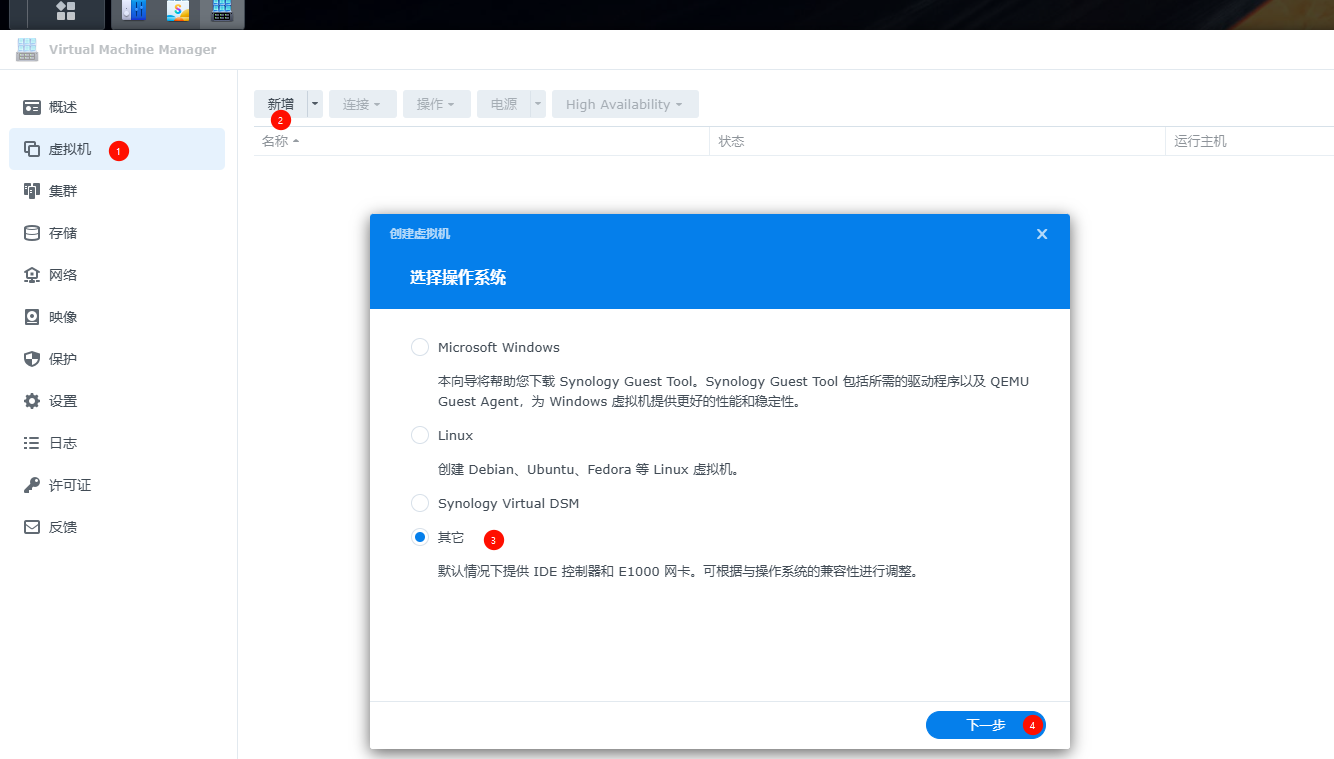1334x759 pixels.
Task: Open 保护 protection shield icon
Action: pyautogui.click(x=32, y=359)
